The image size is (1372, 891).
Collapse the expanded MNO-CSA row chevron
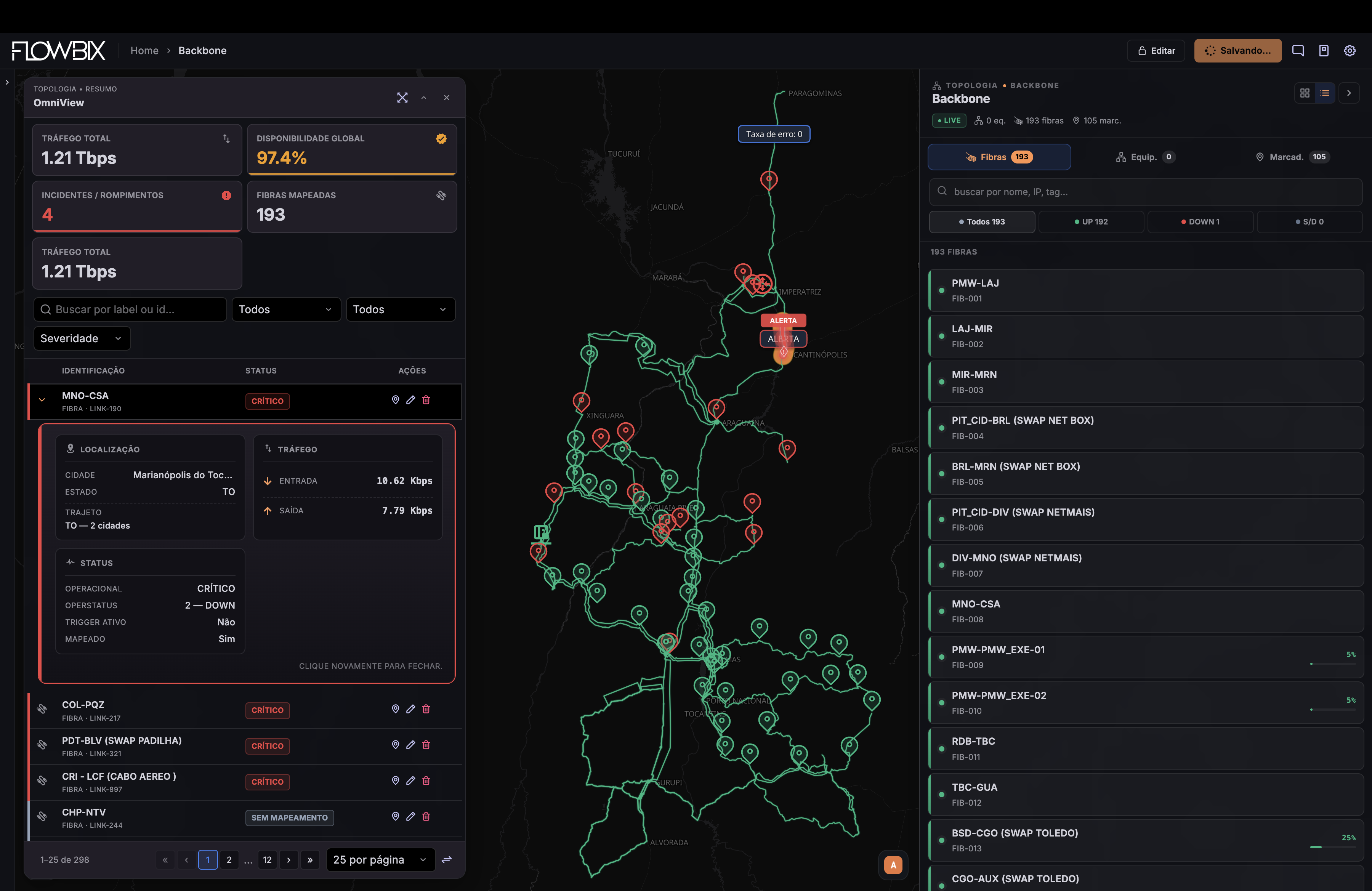pos(42,400)
